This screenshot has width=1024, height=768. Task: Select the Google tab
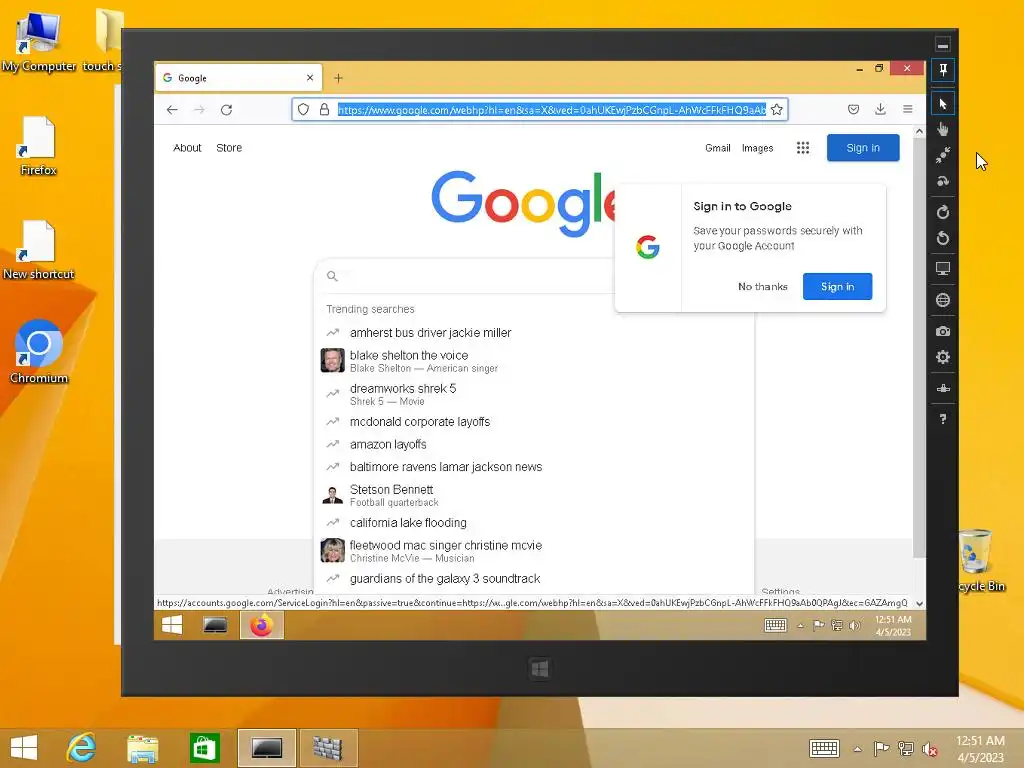tap(238, 78)
